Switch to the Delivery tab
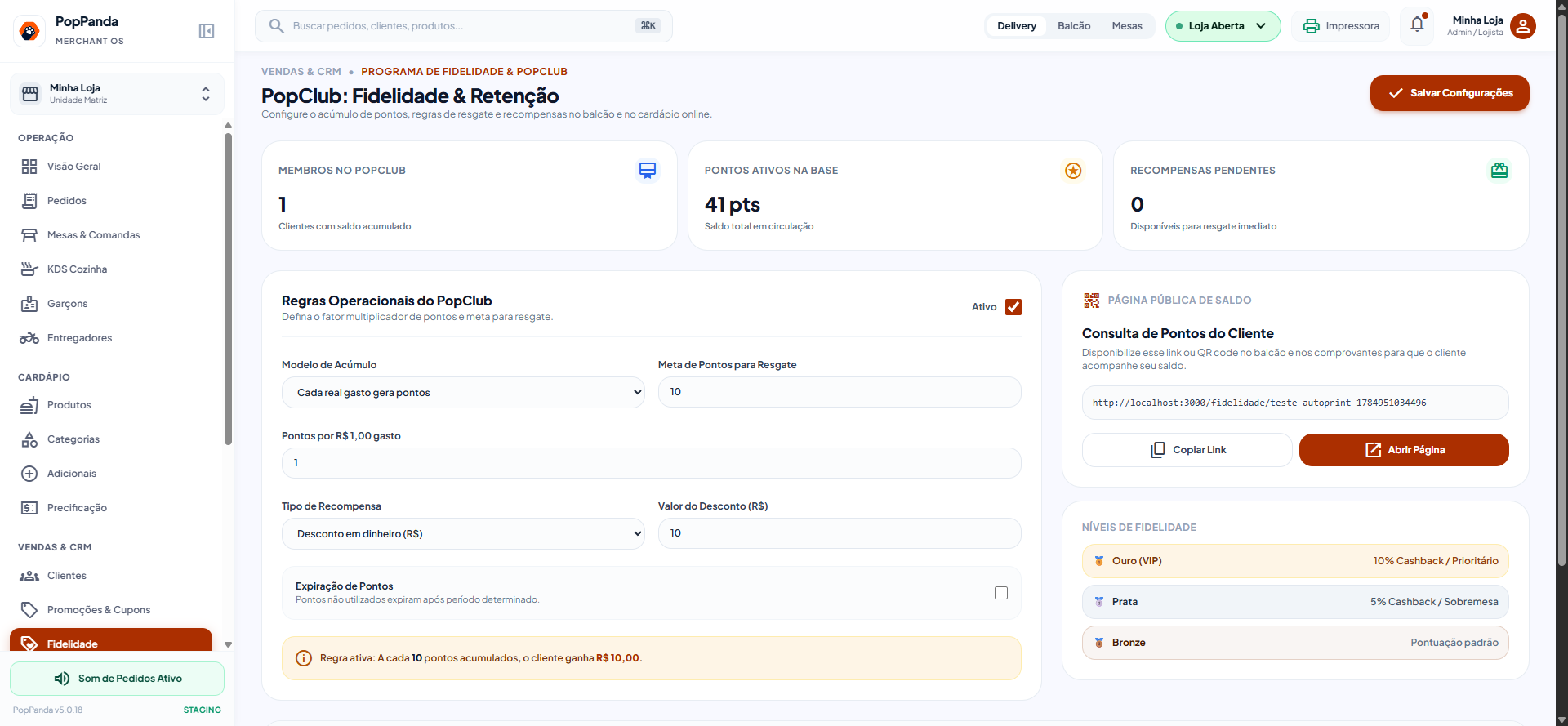Viewport: 1568px width, 726px height. pos(1017,26)
